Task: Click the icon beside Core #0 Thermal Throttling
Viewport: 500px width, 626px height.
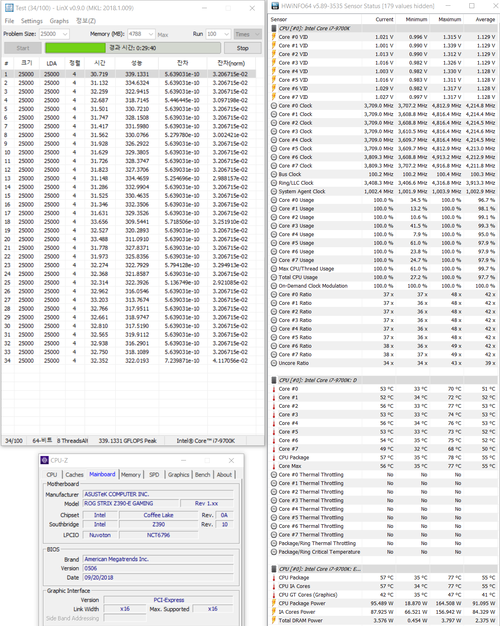Action: pyautogui.click(x=274, y=475)
